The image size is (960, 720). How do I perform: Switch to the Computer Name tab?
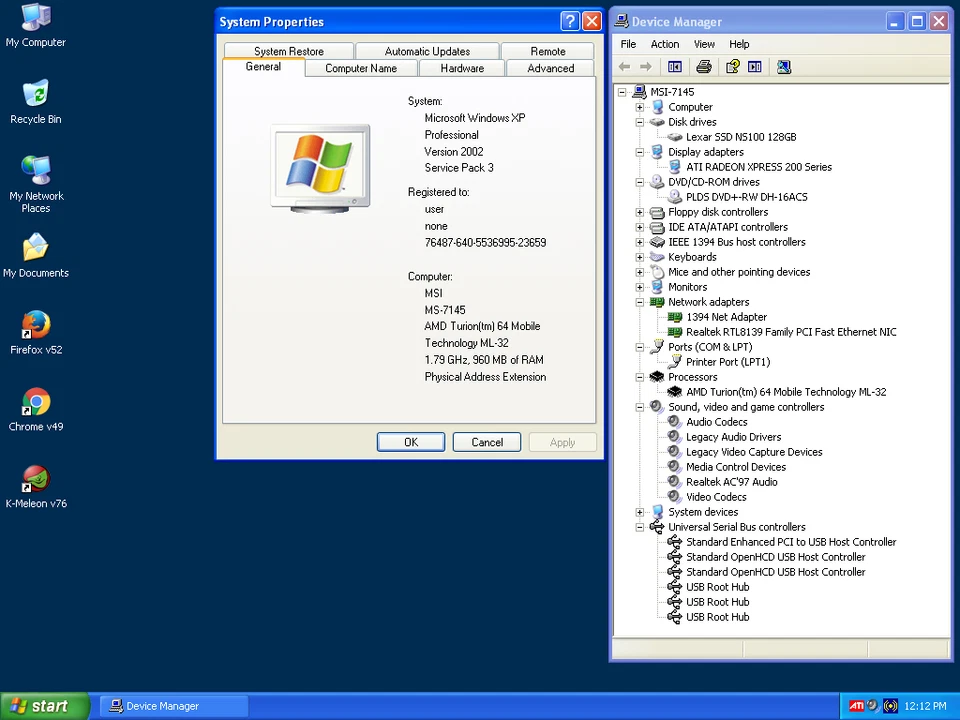click(x=360, y=68)
